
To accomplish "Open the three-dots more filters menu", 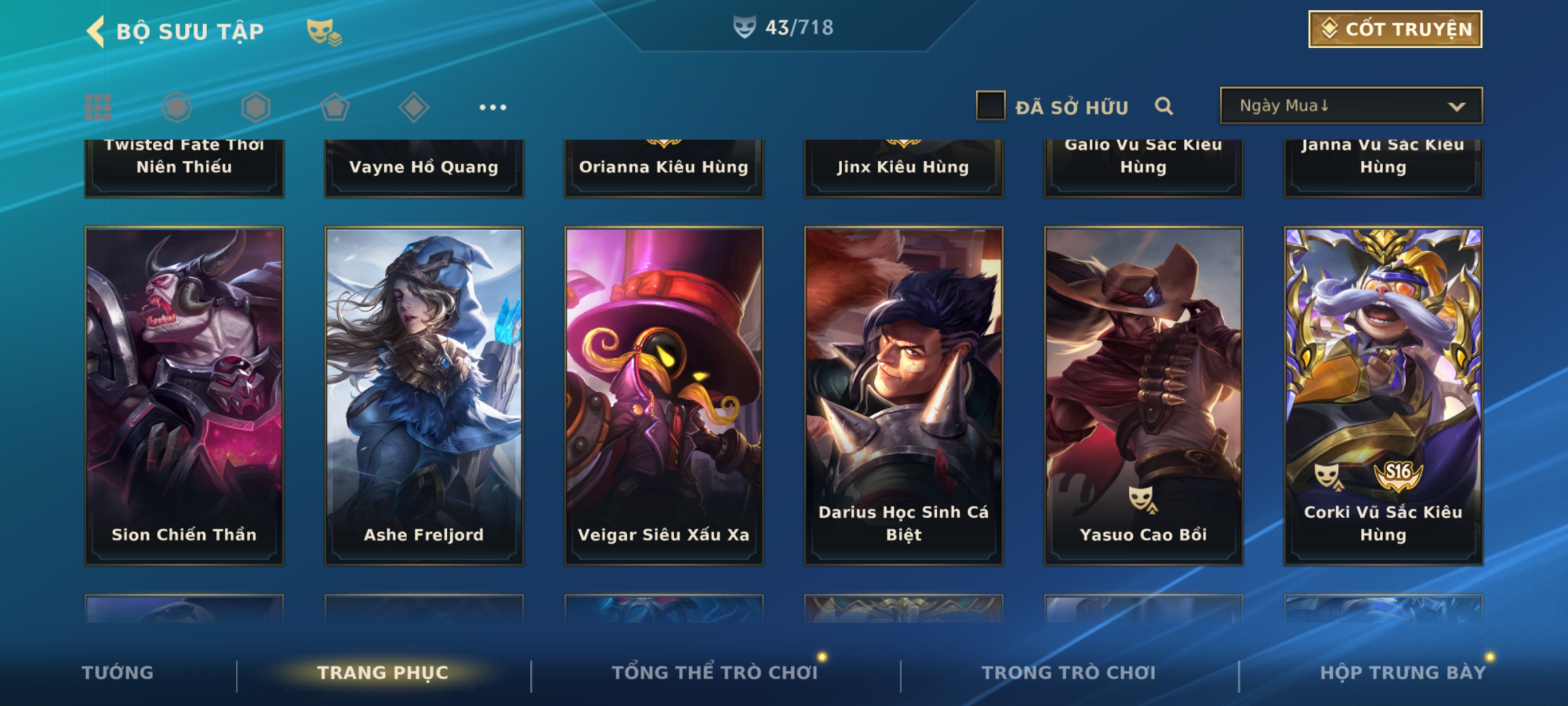I will (493, 107).
